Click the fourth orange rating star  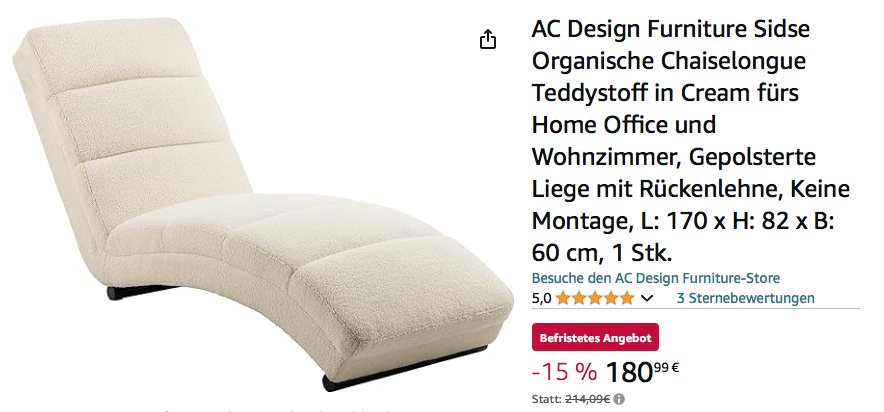click(611, 298)
